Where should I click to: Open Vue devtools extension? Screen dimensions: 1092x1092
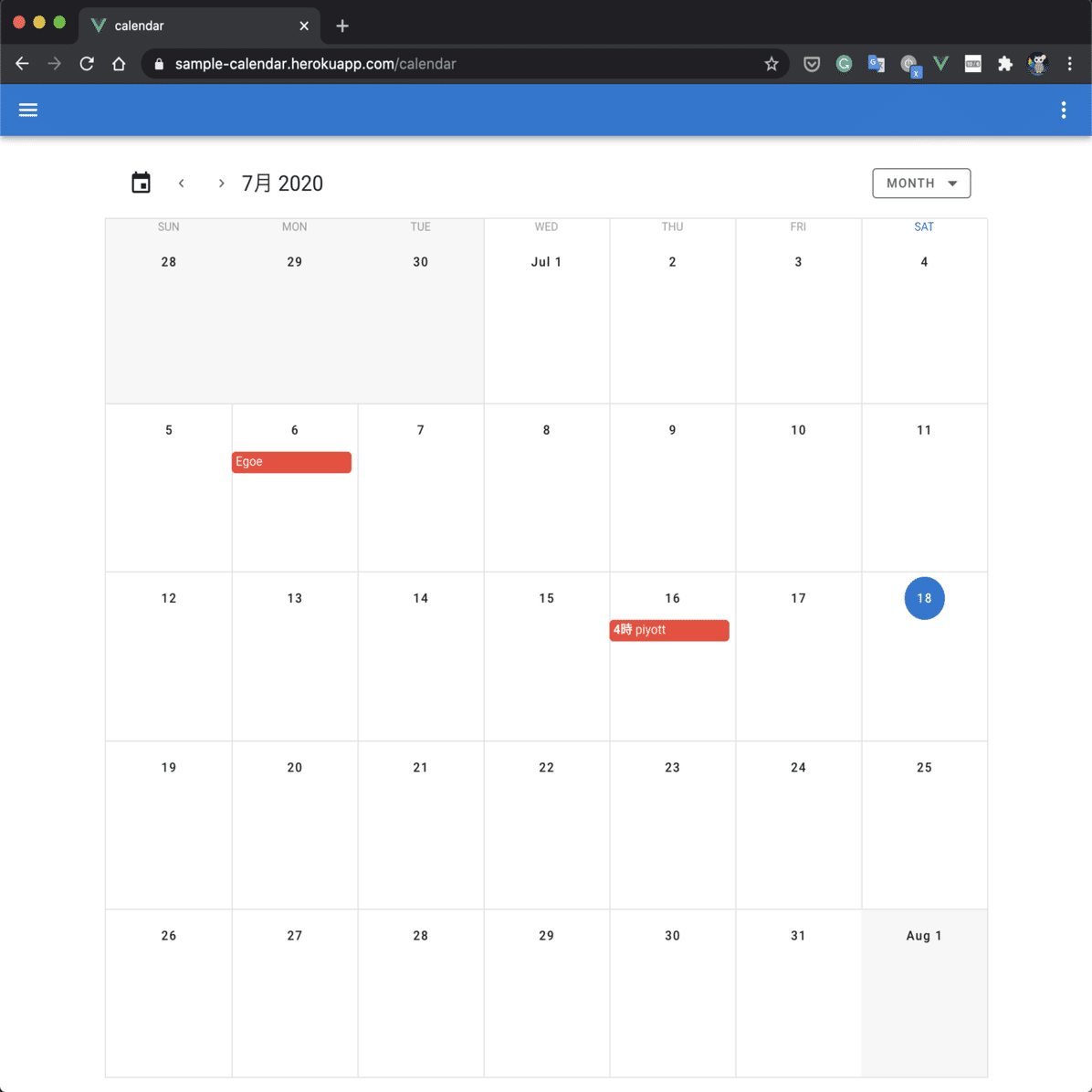940,64
